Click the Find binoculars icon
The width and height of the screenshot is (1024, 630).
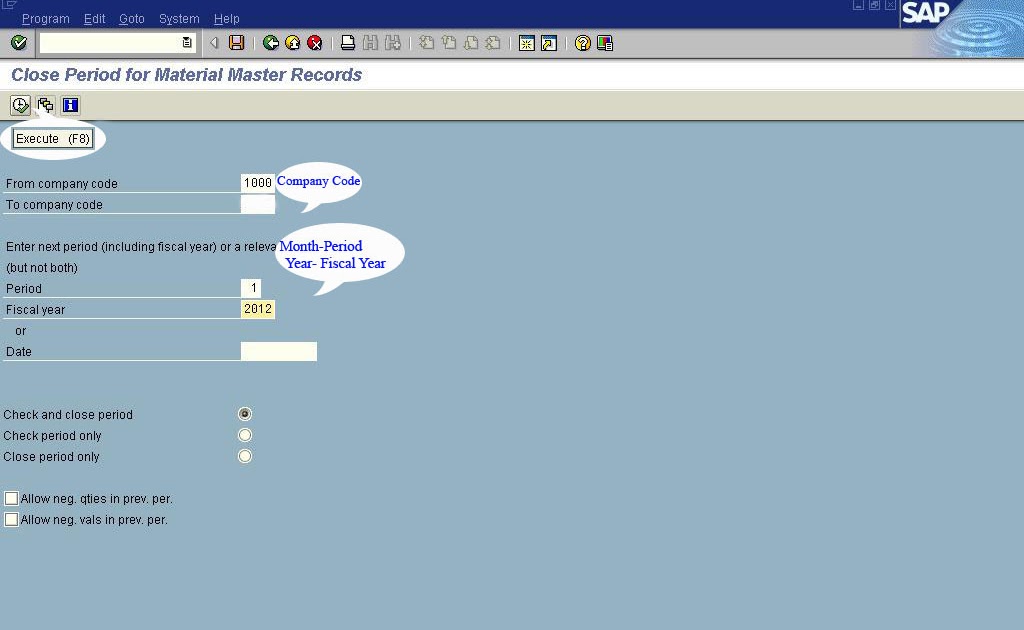[370, 43]
